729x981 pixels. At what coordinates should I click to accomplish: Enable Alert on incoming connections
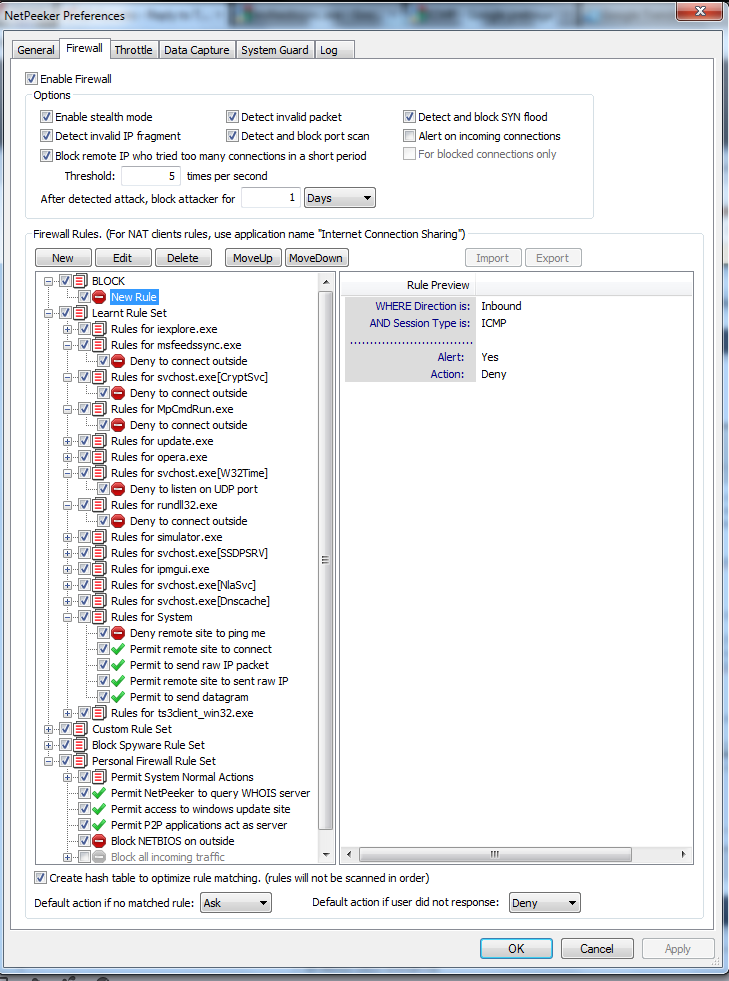coord(409,136)
